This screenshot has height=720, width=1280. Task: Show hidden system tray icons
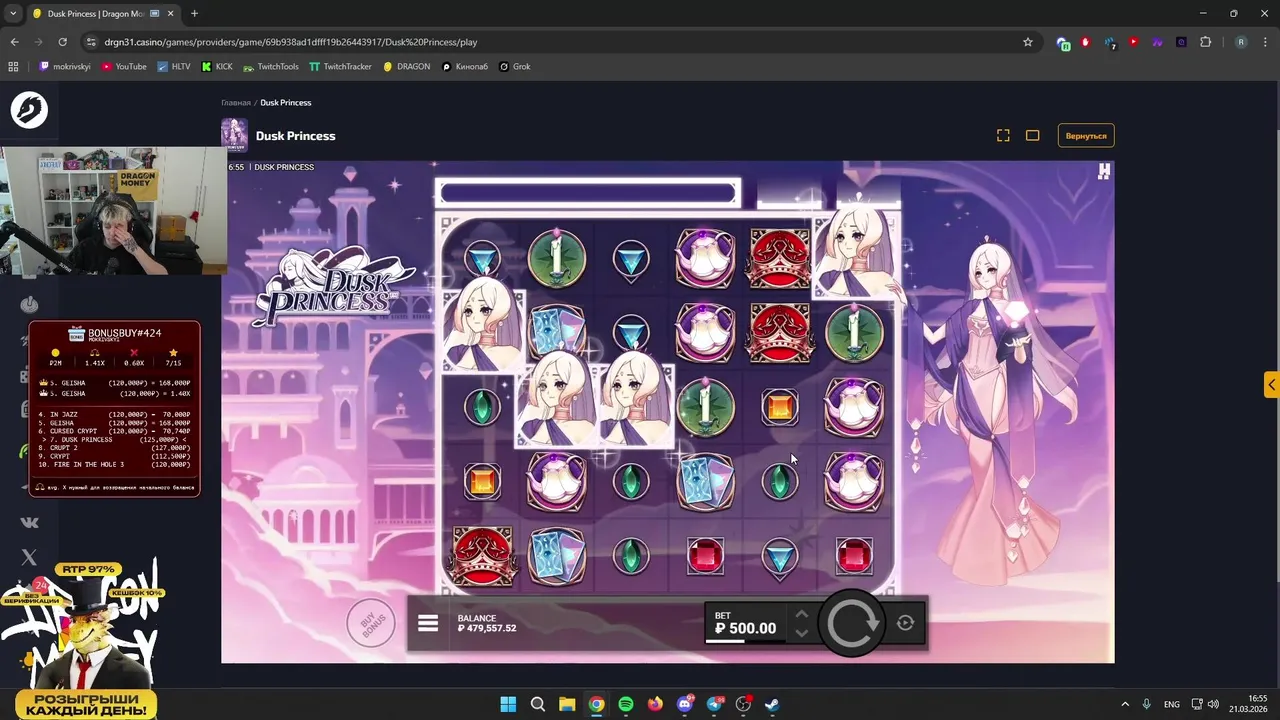click(x=1125, y=704)
